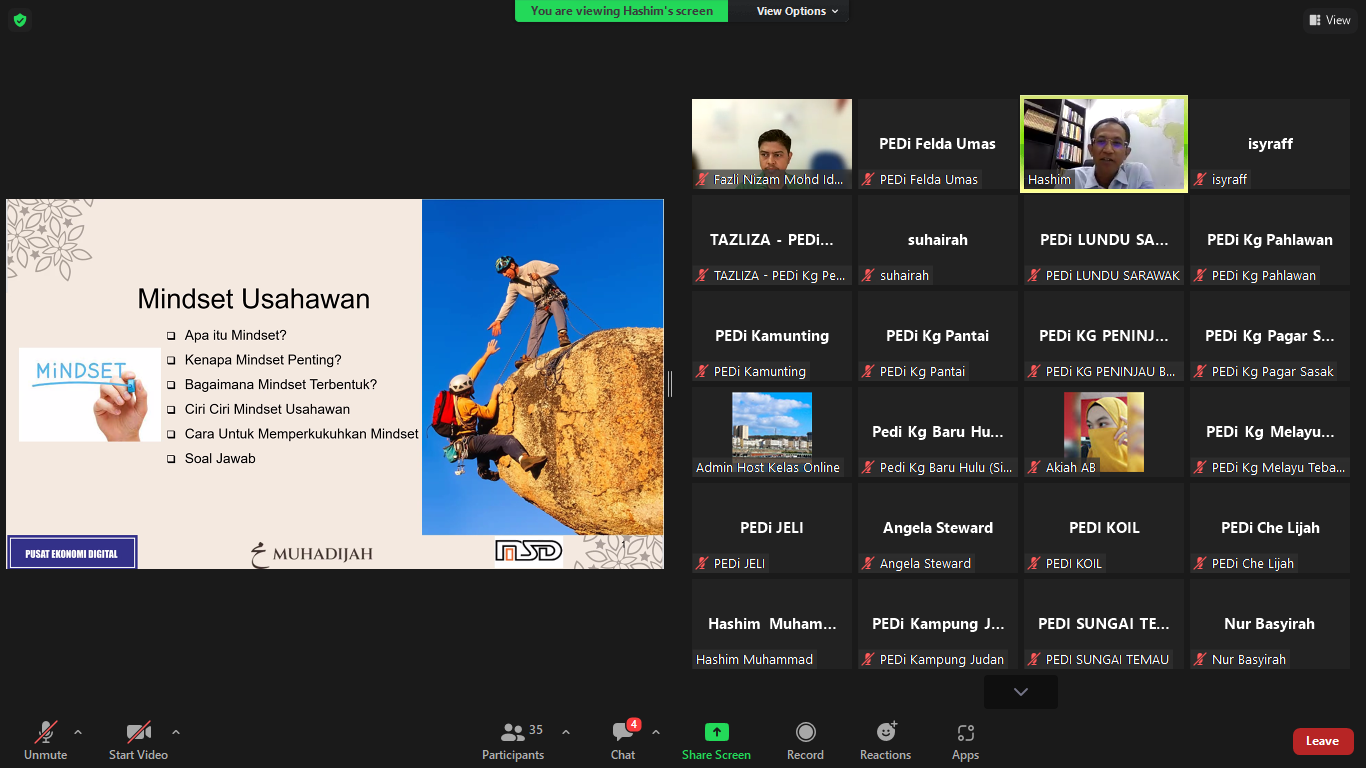
Task: Click the green encryption shield icon
Action: (20, 20)
